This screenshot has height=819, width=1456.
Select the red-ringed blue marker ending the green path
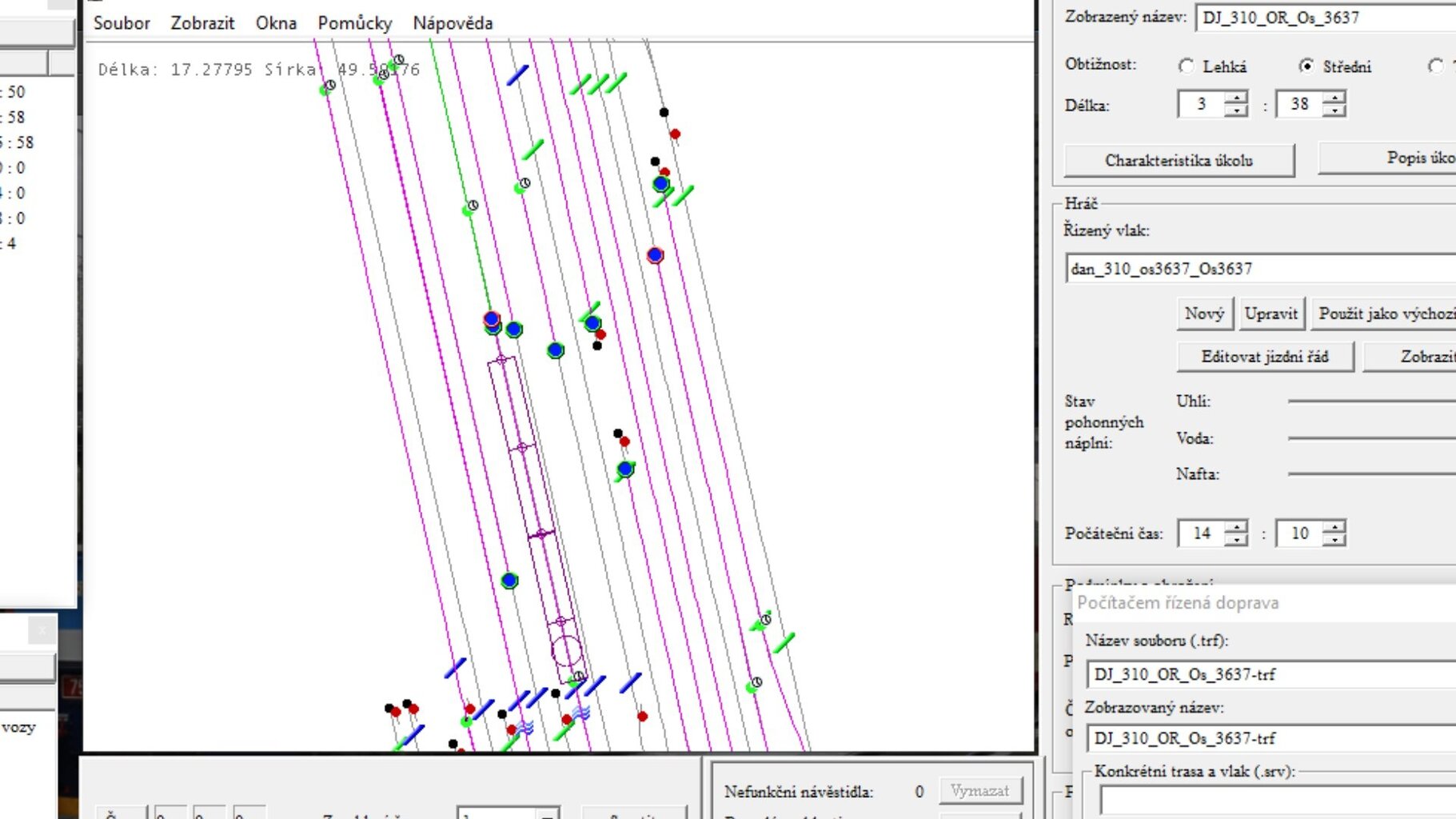491,319
